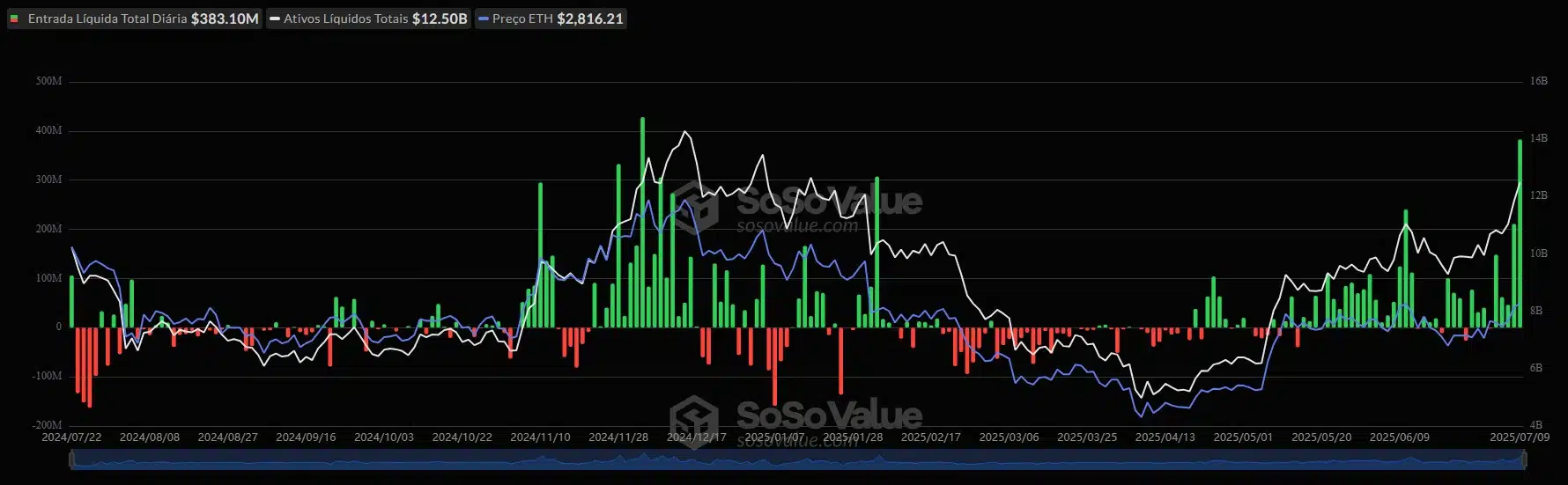Click the 16B label on right axis
1568x485 pixels.
[1538, 81]
